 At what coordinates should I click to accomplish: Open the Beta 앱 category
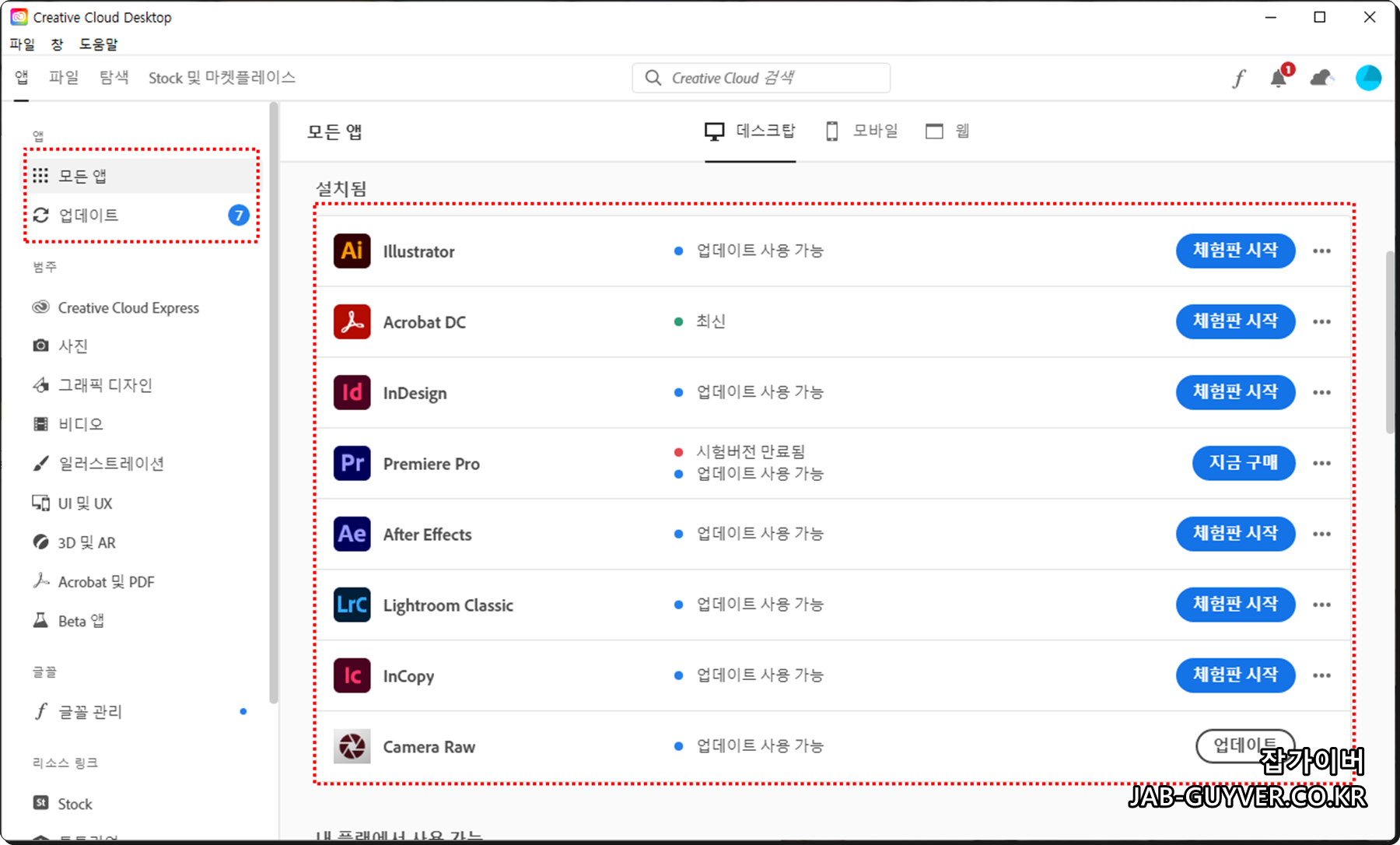[x=68, y=621]
